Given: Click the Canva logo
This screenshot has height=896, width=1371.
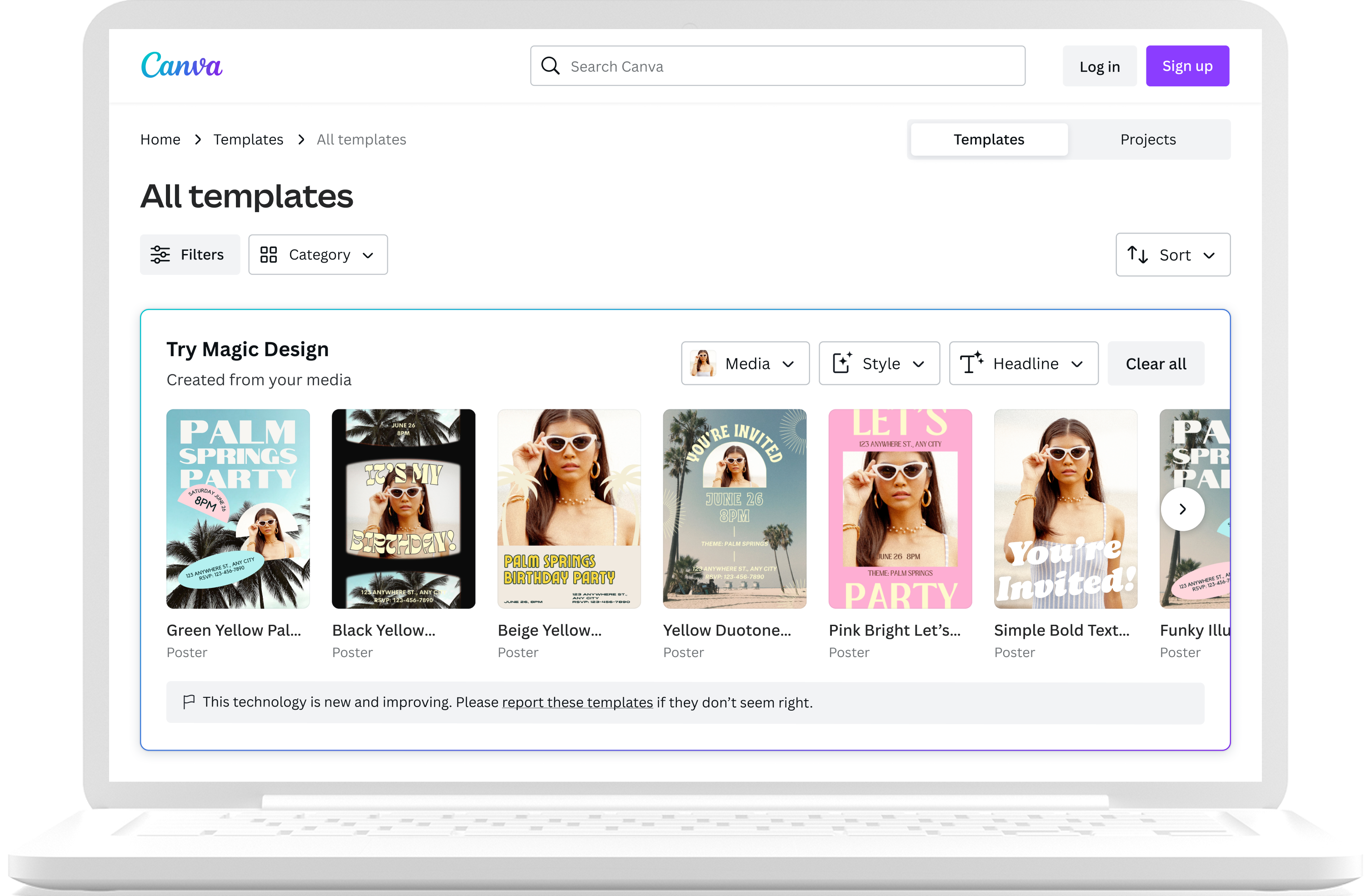Looking at the screenshot, I should (181, 65).
